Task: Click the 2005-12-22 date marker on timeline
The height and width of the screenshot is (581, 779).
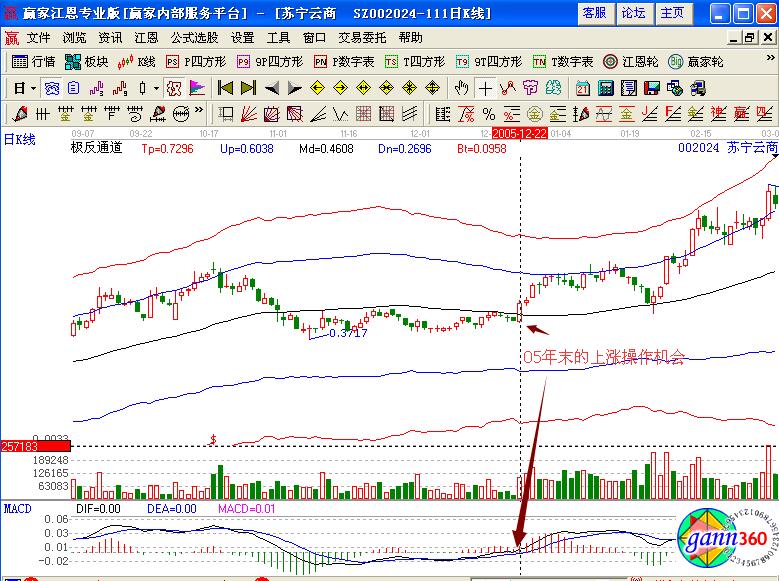Action: click(520, 132)
